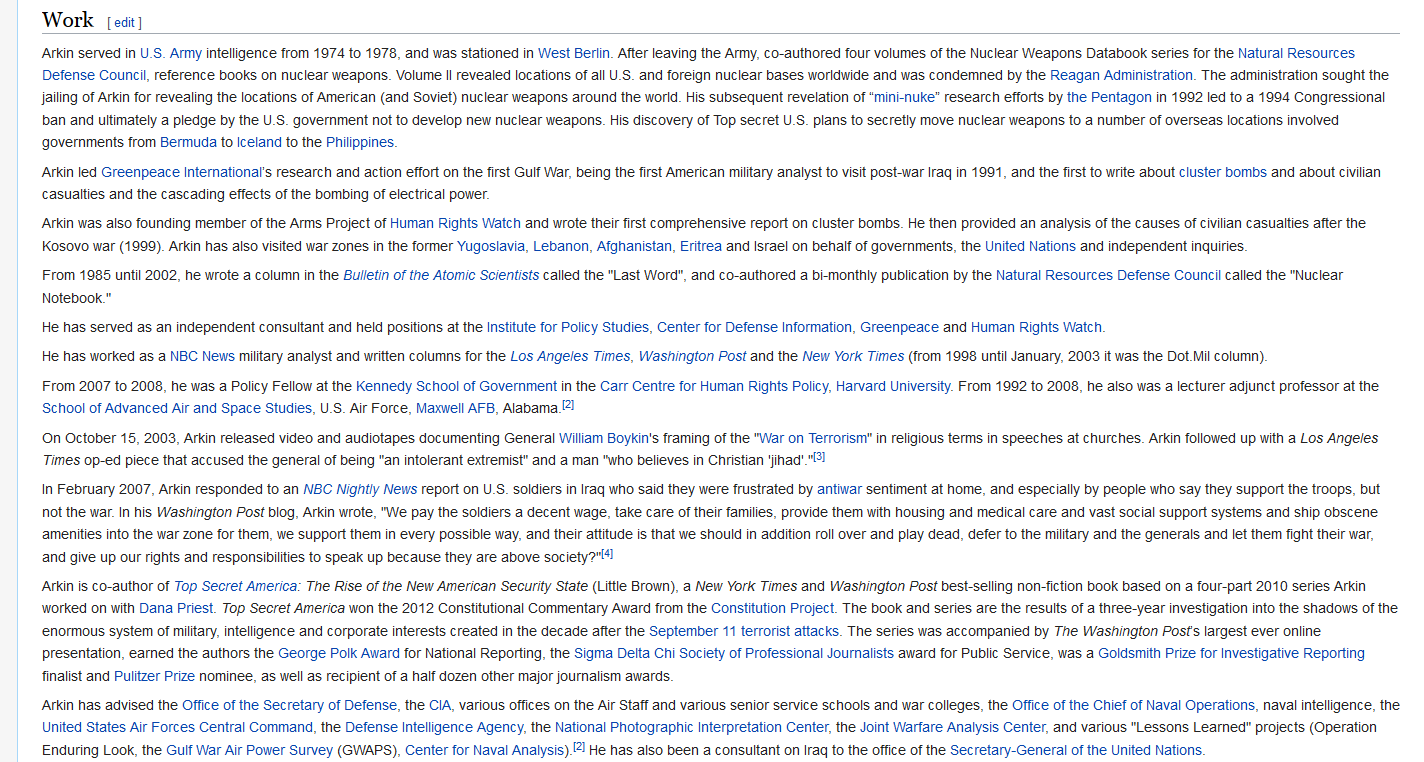Click Carr Centre for Human Rights Policy link

[714, 386]
